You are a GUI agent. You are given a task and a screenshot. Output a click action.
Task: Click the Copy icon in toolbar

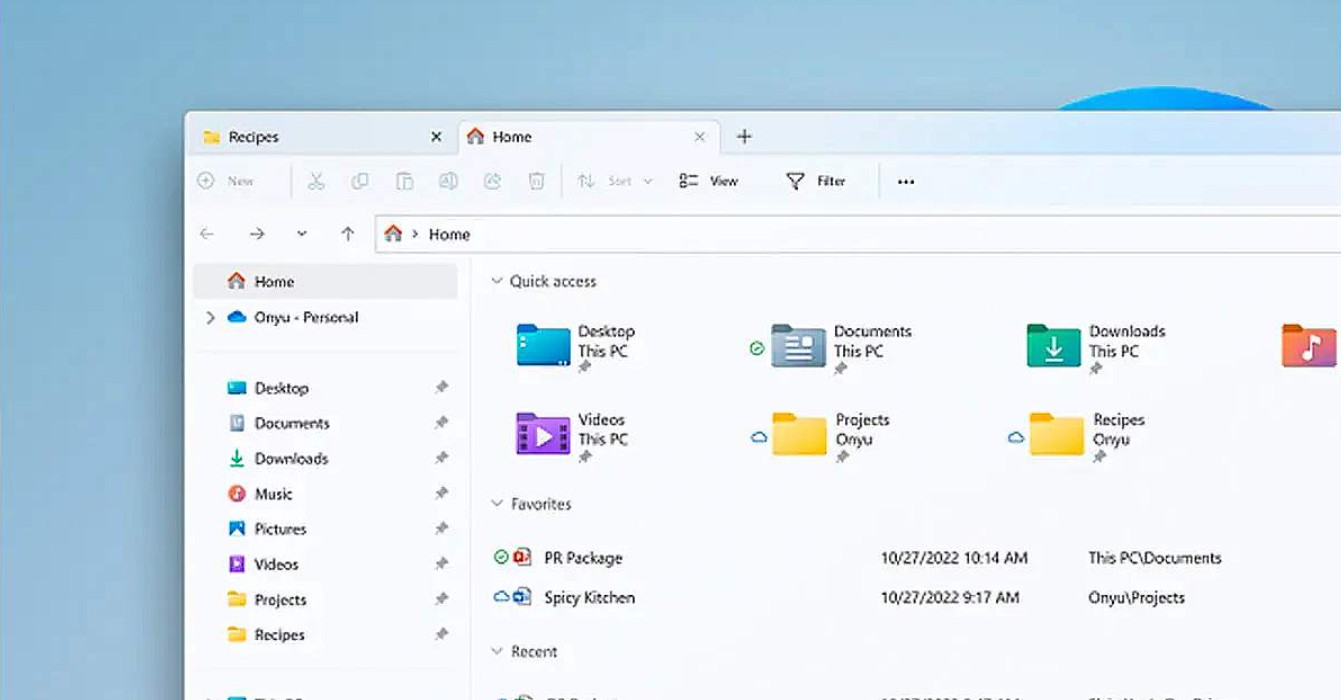(x=360, y=181)
